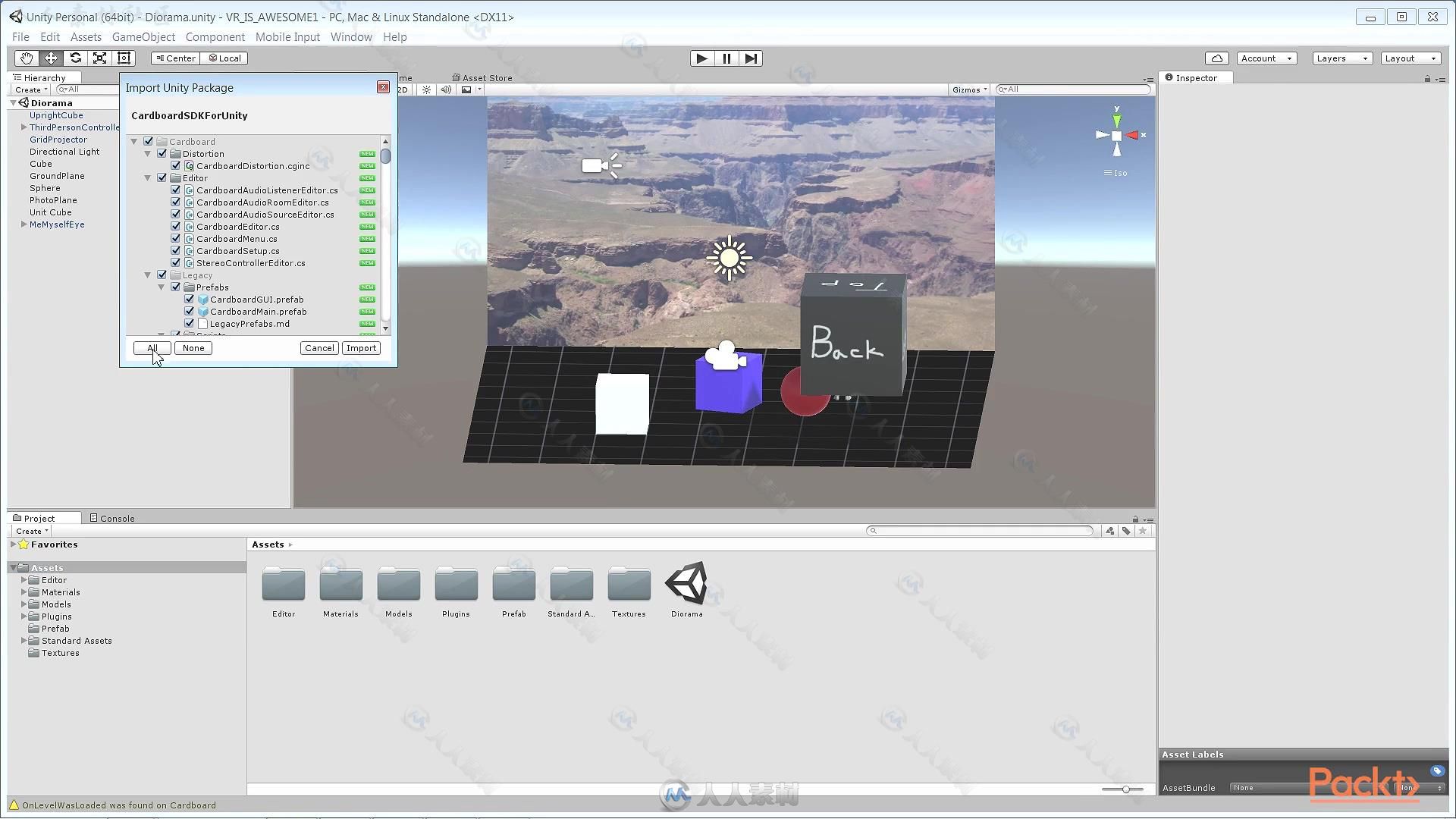Expand MeMyselfEye in Hierarchy
Viewport: 1456px width, 819px height.
pyautogui.click(x=24, y=224)
